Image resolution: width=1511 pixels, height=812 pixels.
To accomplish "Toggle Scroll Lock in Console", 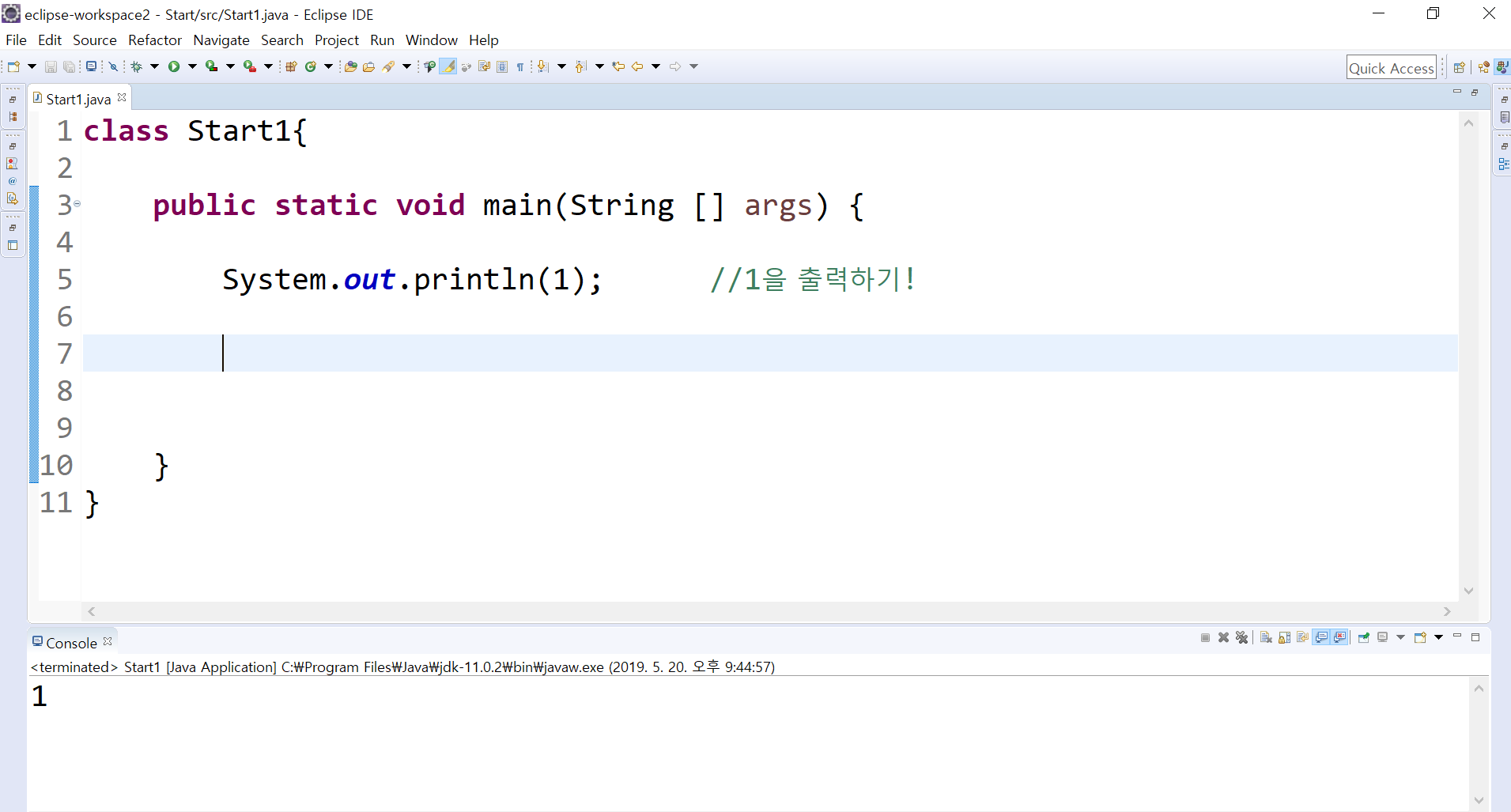I will [1284, 638].
